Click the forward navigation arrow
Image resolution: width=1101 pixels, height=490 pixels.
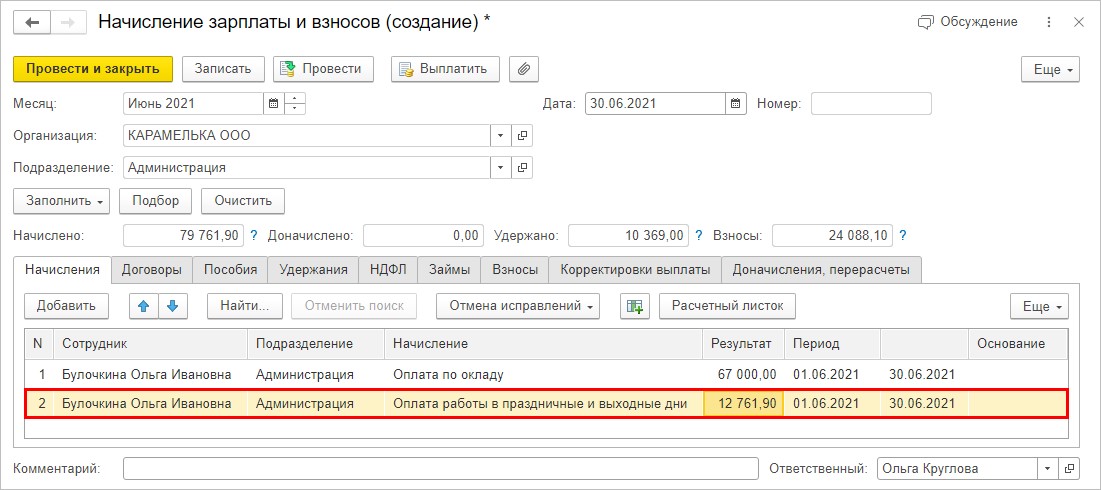[68, 22]
